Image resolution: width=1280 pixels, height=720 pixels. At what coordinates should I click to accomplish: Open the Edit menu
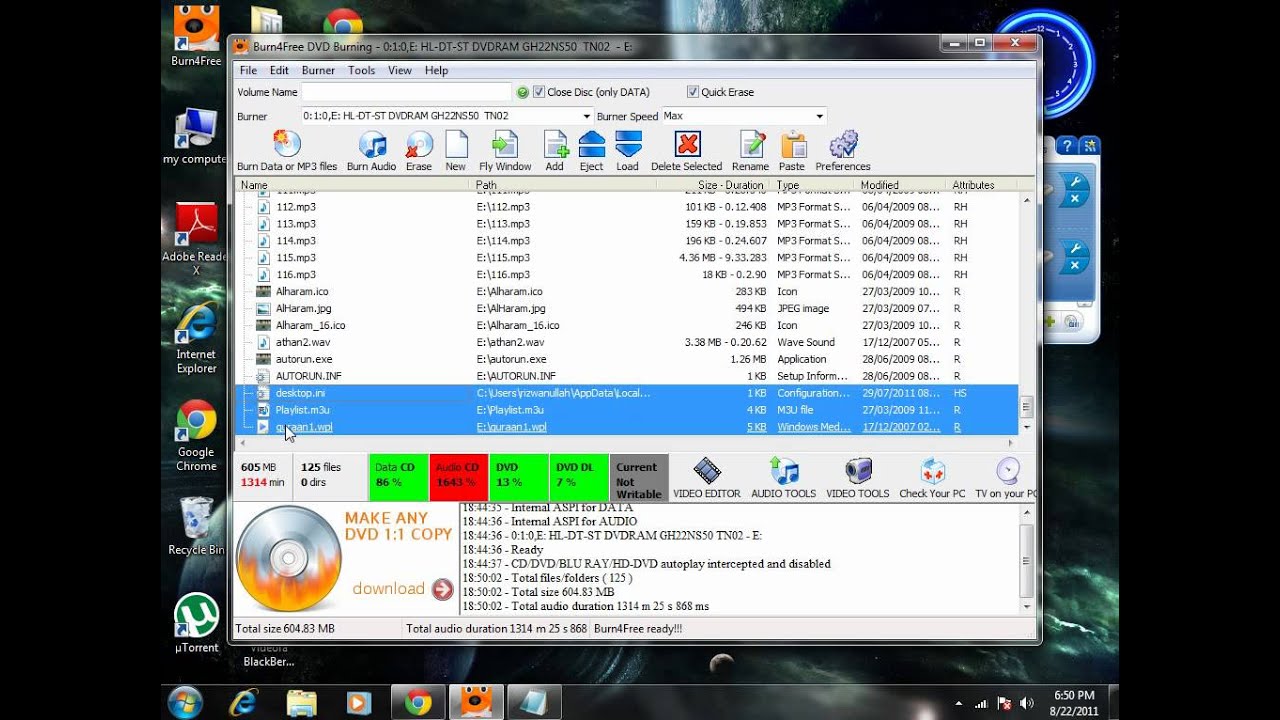tap(279, 70)
